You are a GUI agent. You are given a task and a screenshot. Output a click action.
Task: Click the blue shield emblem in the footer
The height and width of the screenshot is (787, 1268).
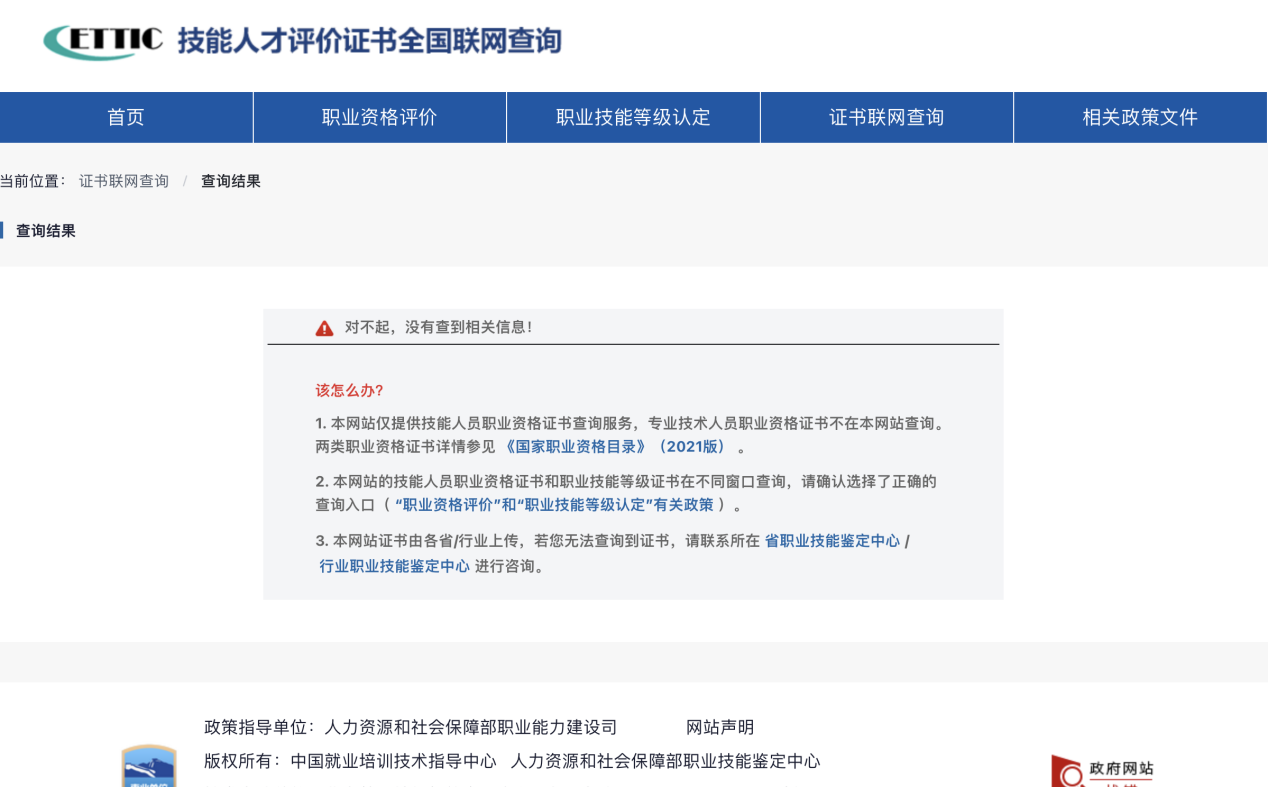pos(146,770)
